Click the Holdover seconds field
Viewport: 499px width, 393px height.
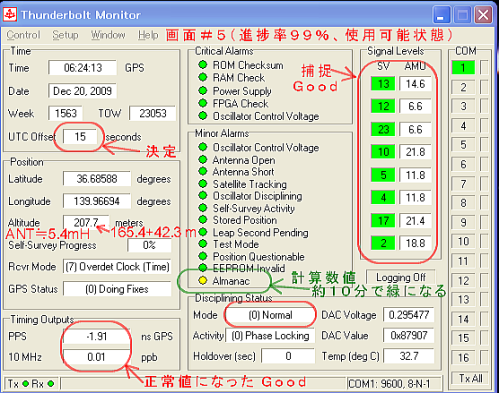(288, 356)
